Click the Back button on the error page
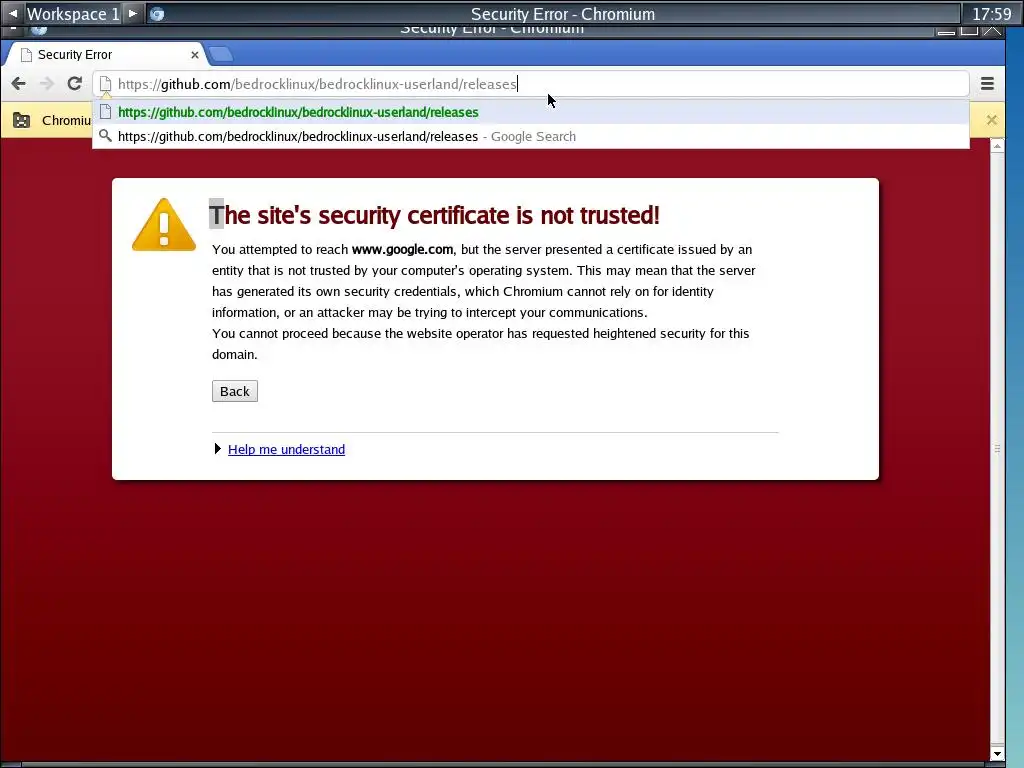This screenshot has width=1024, height=768. pyautogui.click(x=234, y=391)
